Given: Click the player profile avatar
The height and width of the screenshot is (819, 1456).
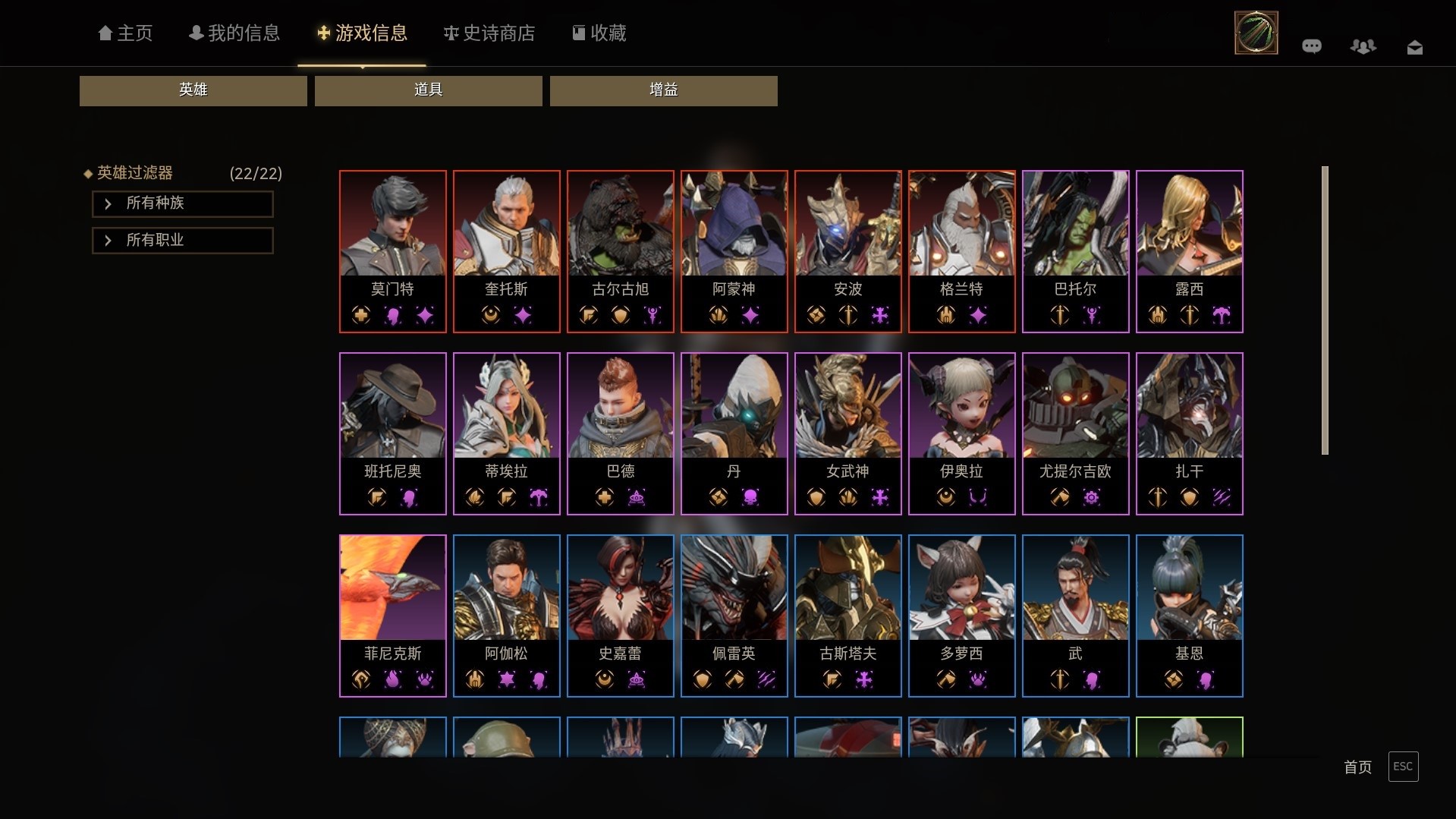Looking at the screenshot, I should [x=1256, y=33].
